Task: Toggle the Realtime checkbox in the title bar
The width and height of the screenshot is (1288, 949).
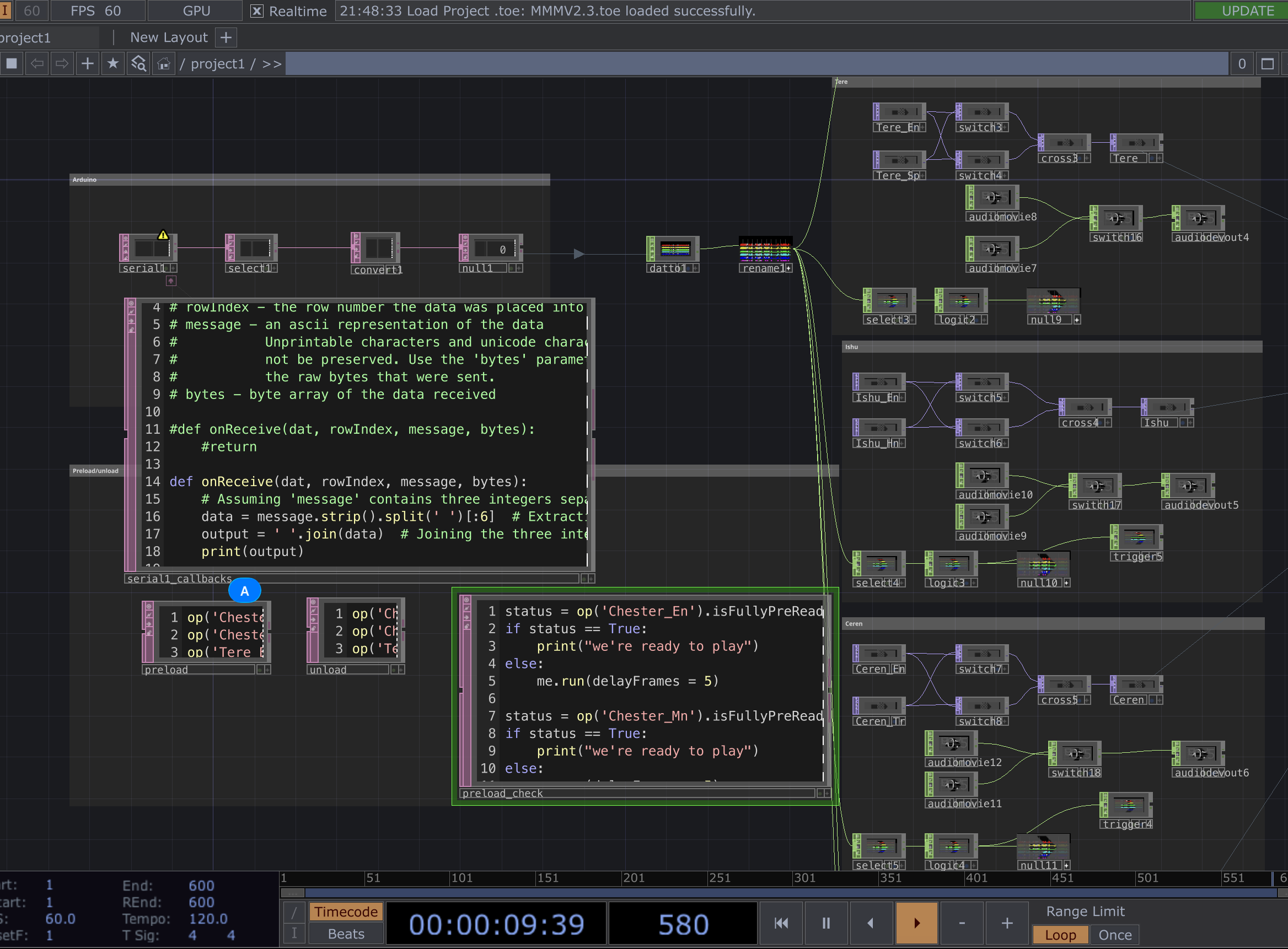Action: [258, 10]
